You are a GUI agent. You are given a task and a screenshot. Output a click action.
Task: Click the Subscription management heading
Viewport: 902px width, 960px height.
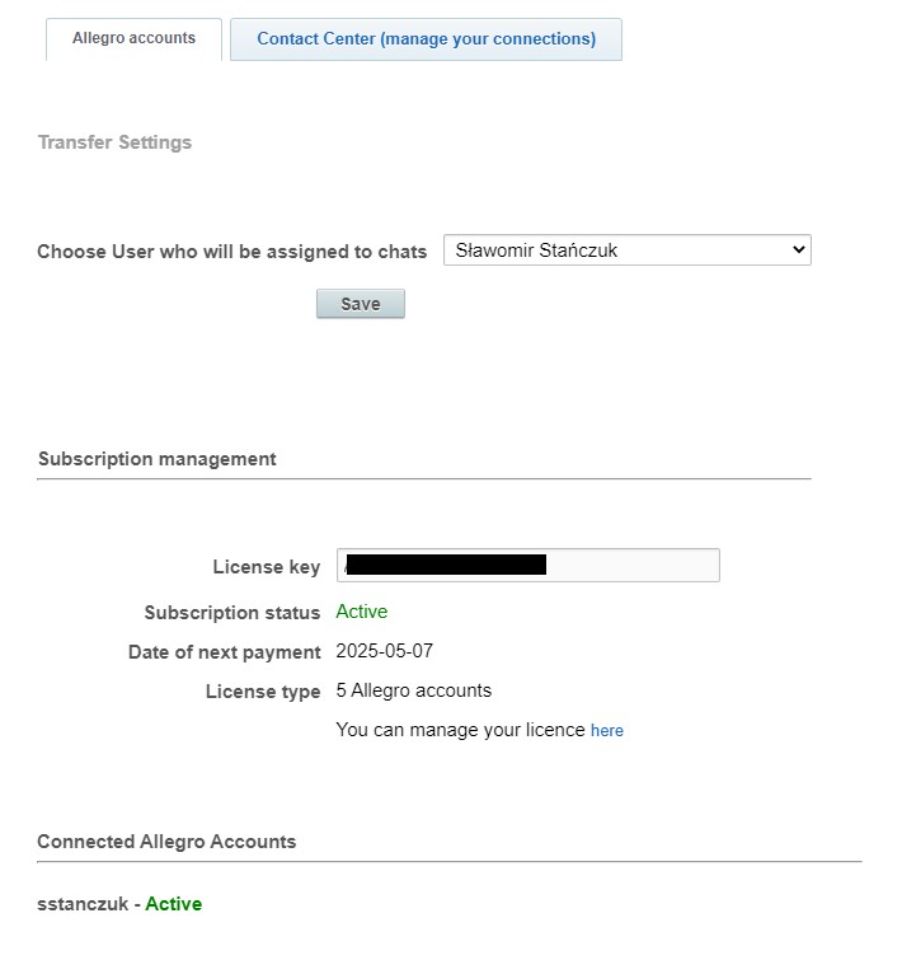point(157,459)
